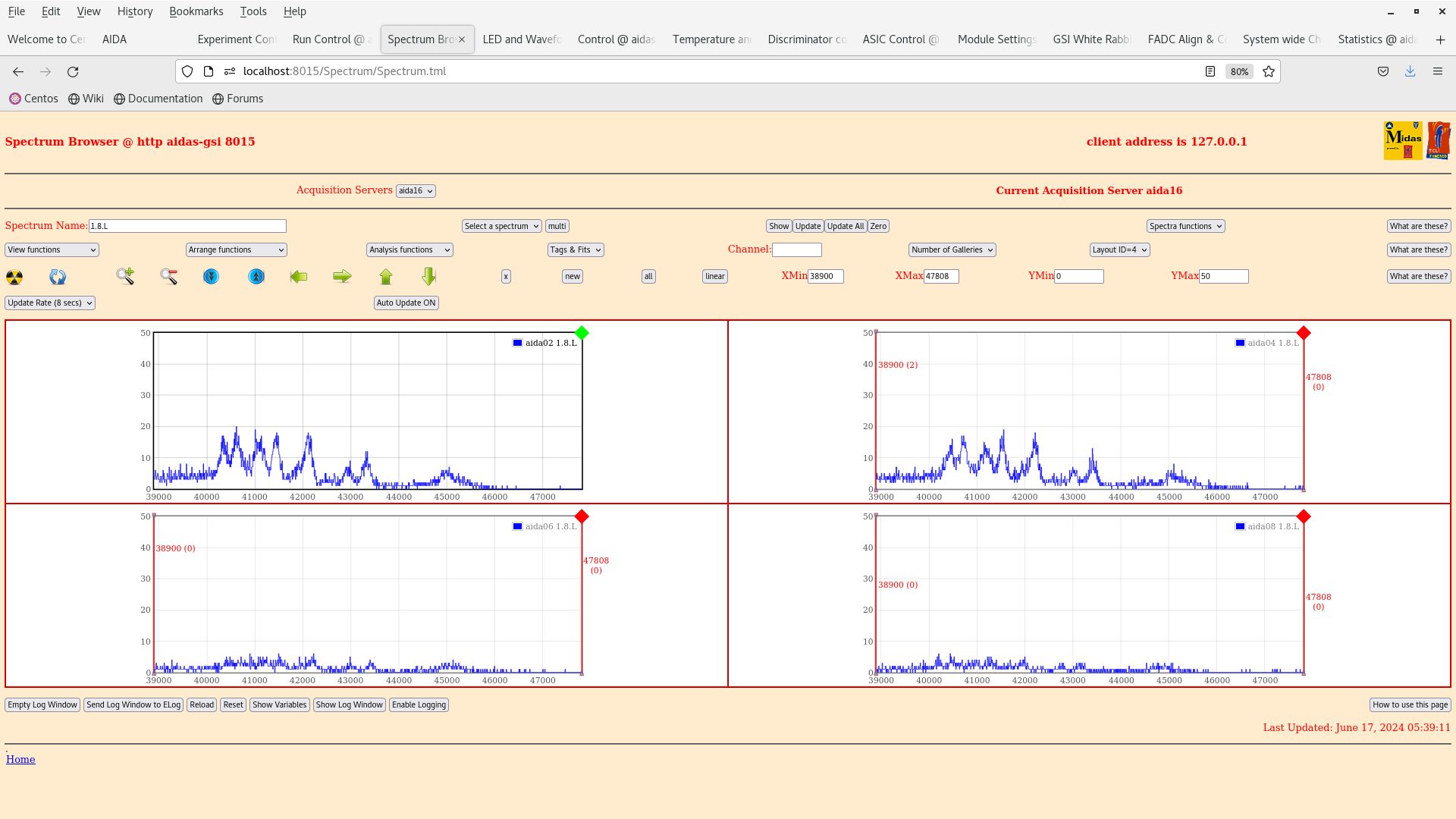Toggle the linear scale button
Viewport: 1456px width, 819px height.
tap(715, 277)
